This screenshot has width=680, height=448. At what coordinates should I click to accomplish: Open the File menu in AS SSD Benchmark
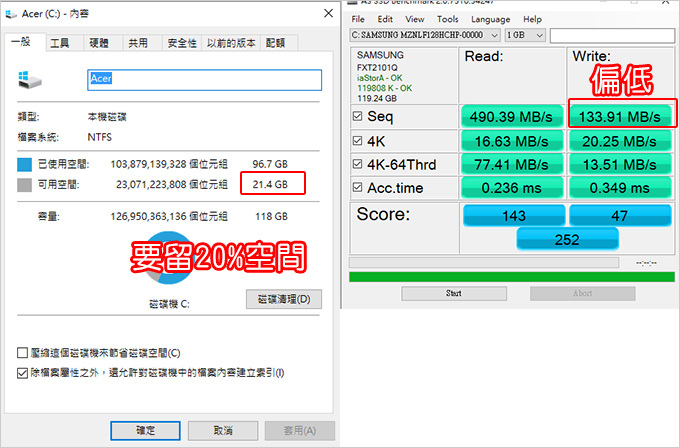[358, 19]
